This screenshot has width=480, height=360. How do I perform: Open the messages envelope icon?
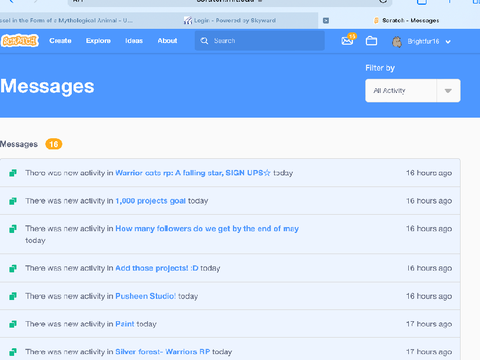pyautogui.click(x=347, y=41)
